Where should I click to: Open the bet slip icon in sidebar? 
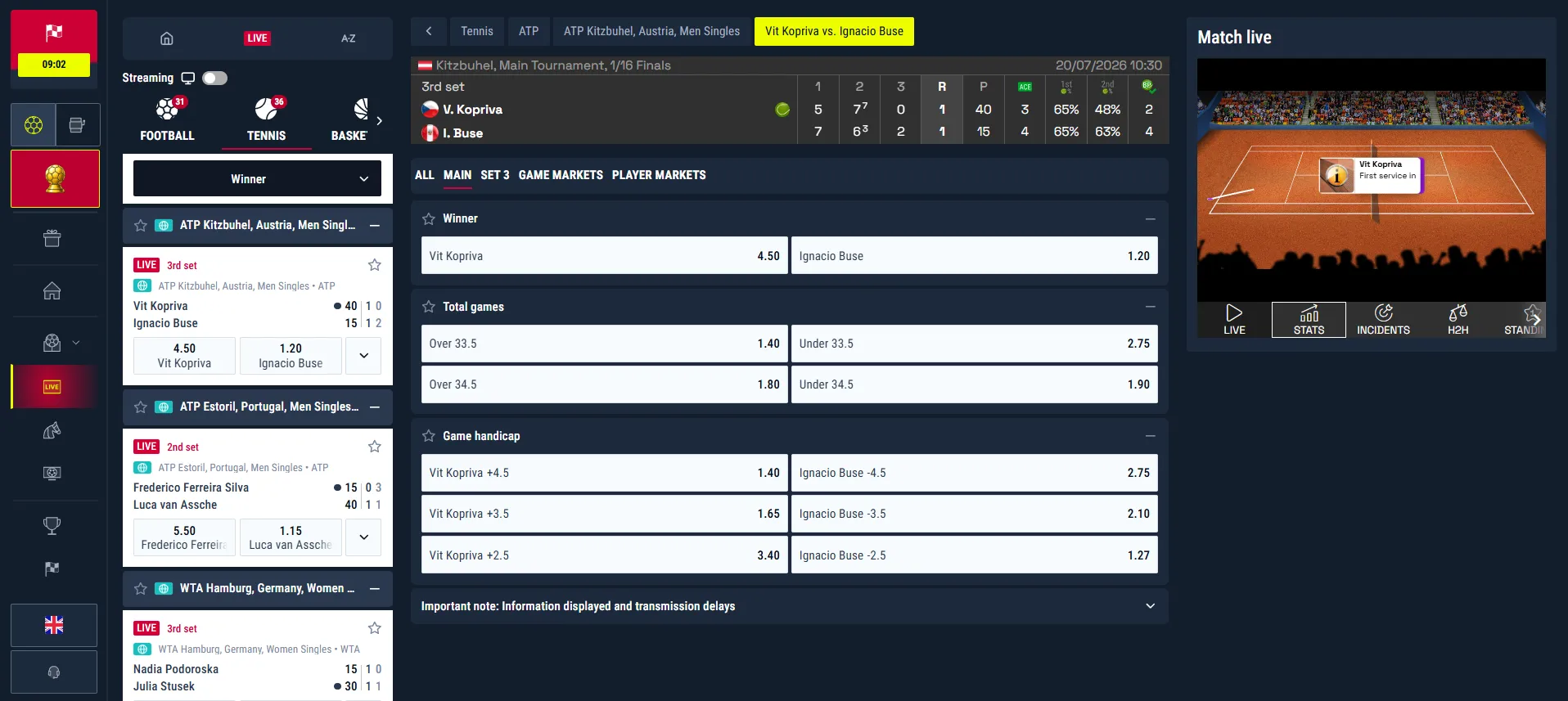pos(78,125)
